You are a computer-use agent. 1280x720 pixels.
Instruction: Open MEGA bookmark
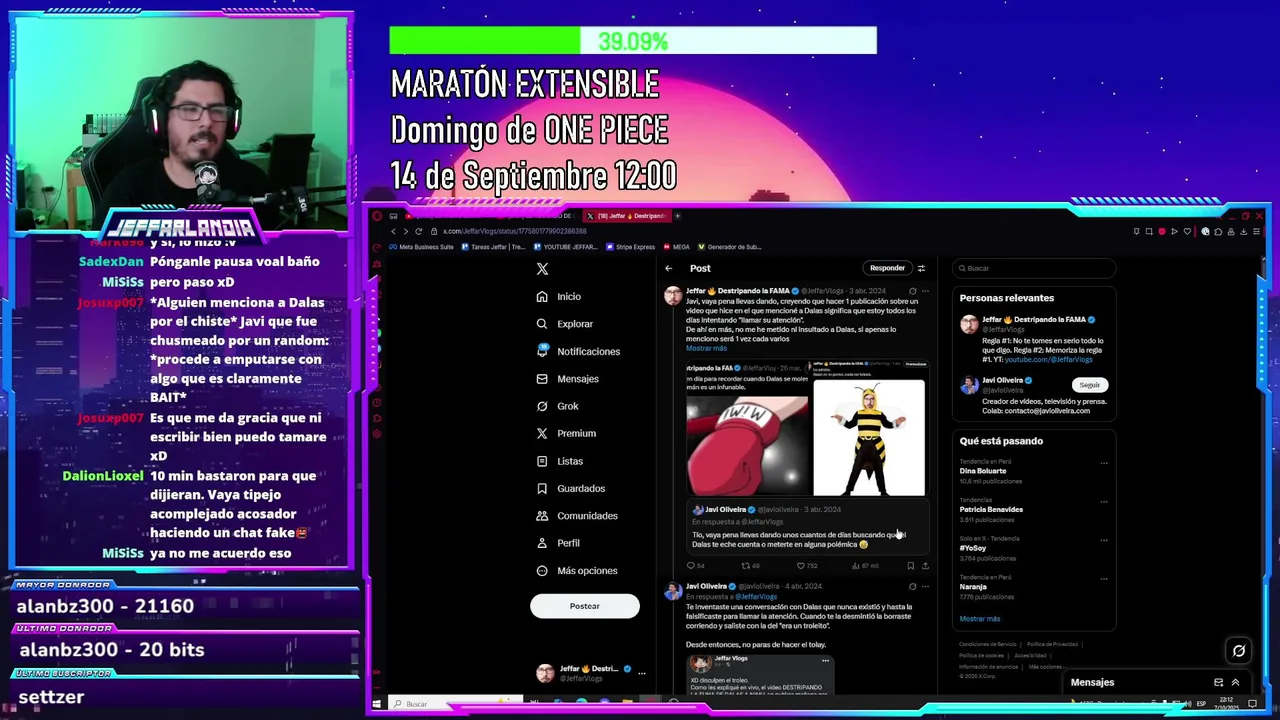[x=676, y=247]
